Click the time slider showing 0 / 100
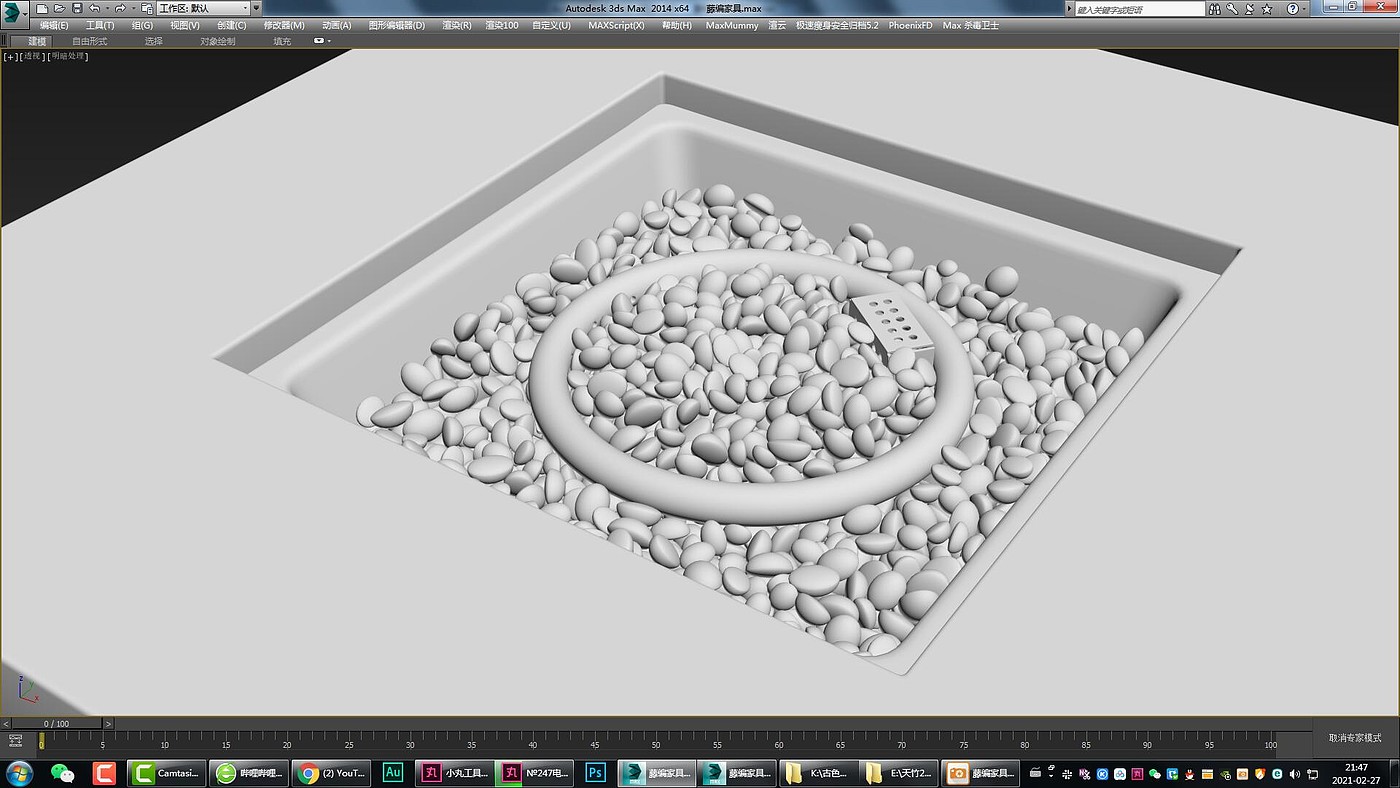 [56, 723]
